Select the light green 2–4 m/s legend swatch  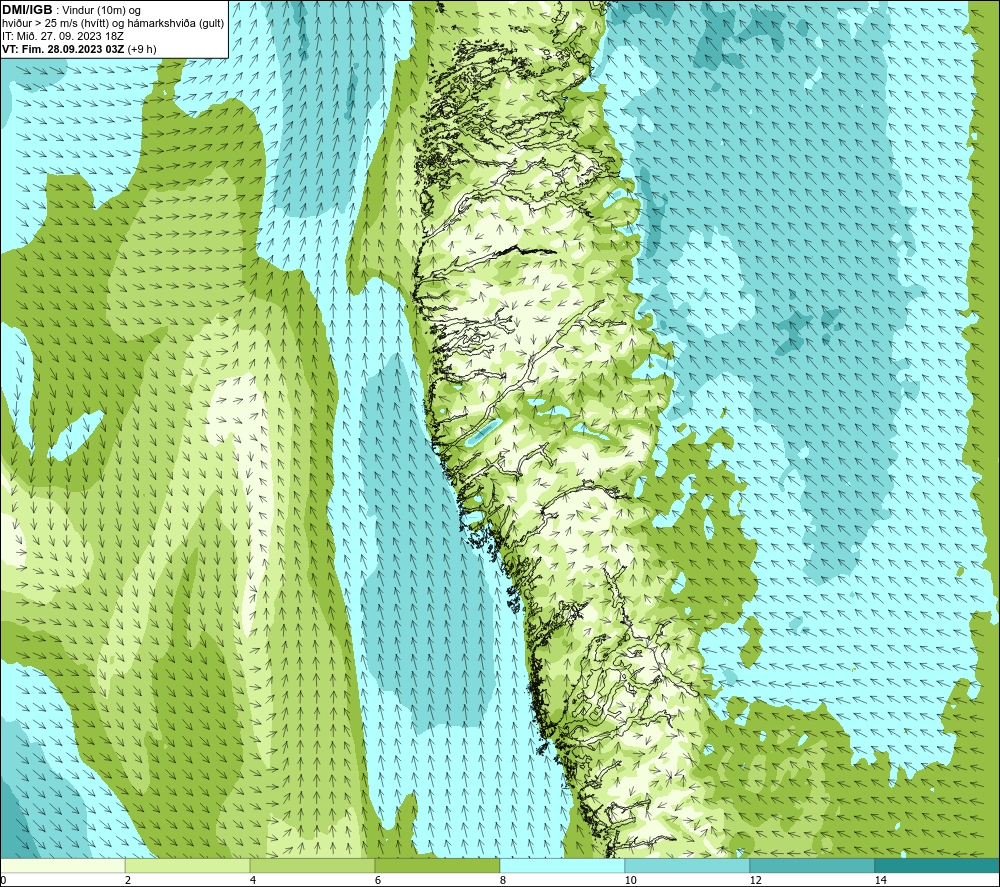188,865
